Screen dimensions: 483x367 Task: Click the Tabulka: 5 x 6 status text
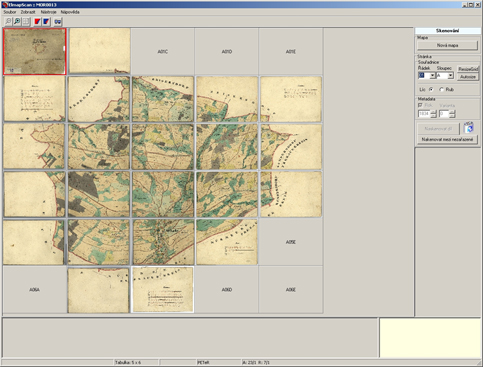point(128,362)
